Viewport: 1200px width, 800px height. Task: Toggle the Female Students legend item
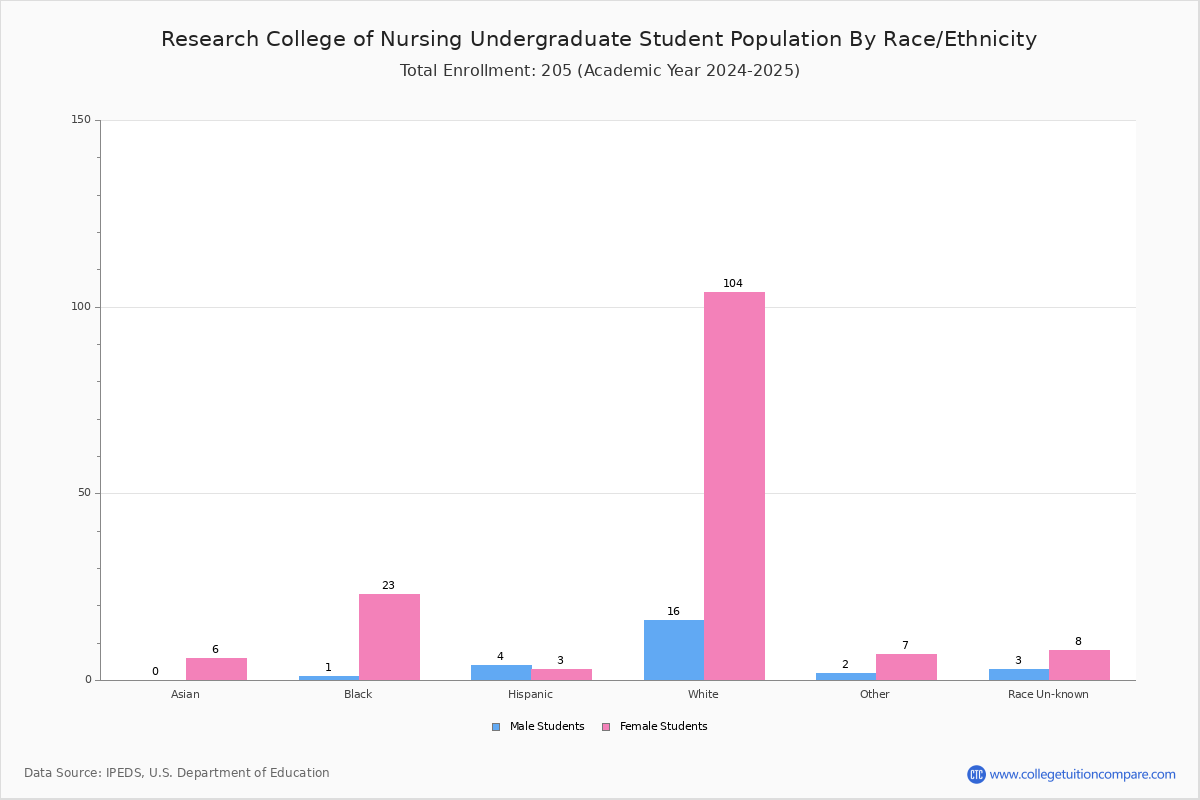(x=654, y=727)
